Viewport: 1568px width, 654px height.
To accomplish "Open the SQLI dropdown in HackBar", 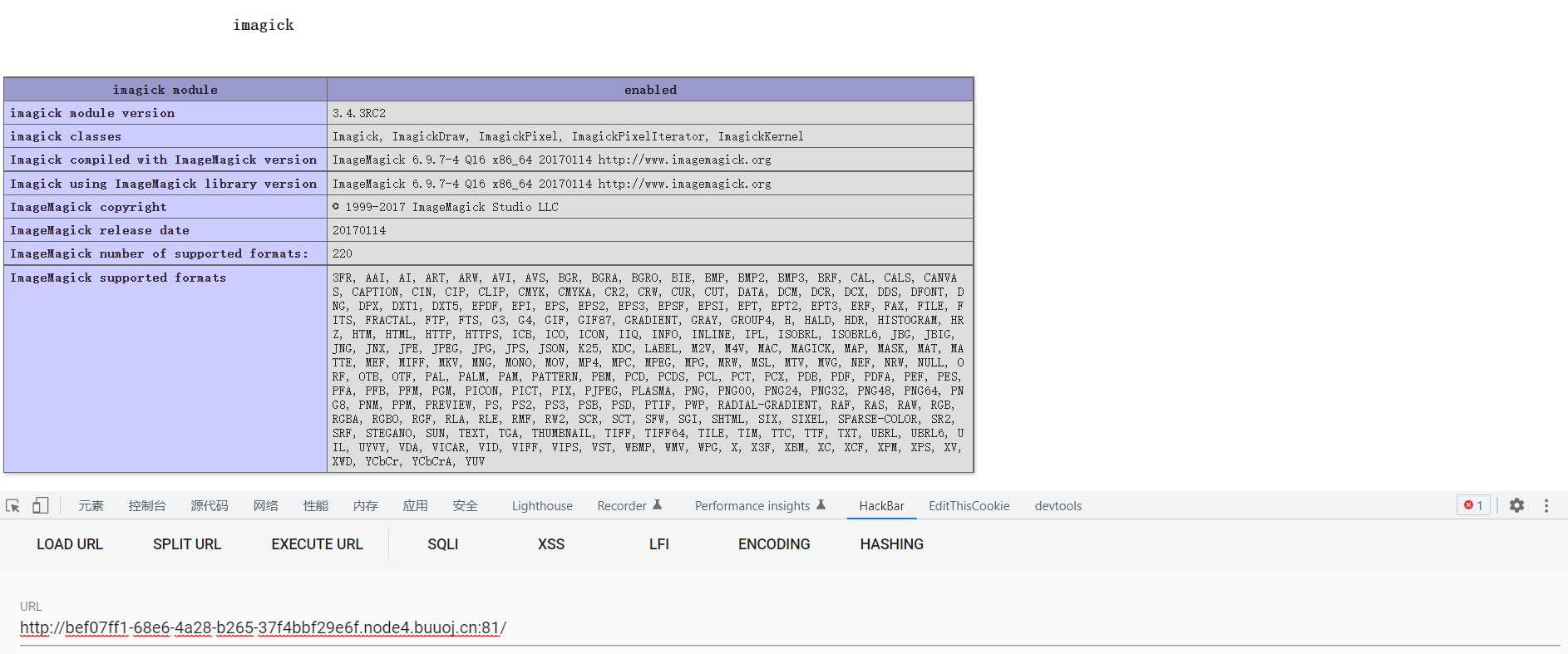I will pyautogui.click(x=442, y=544).
